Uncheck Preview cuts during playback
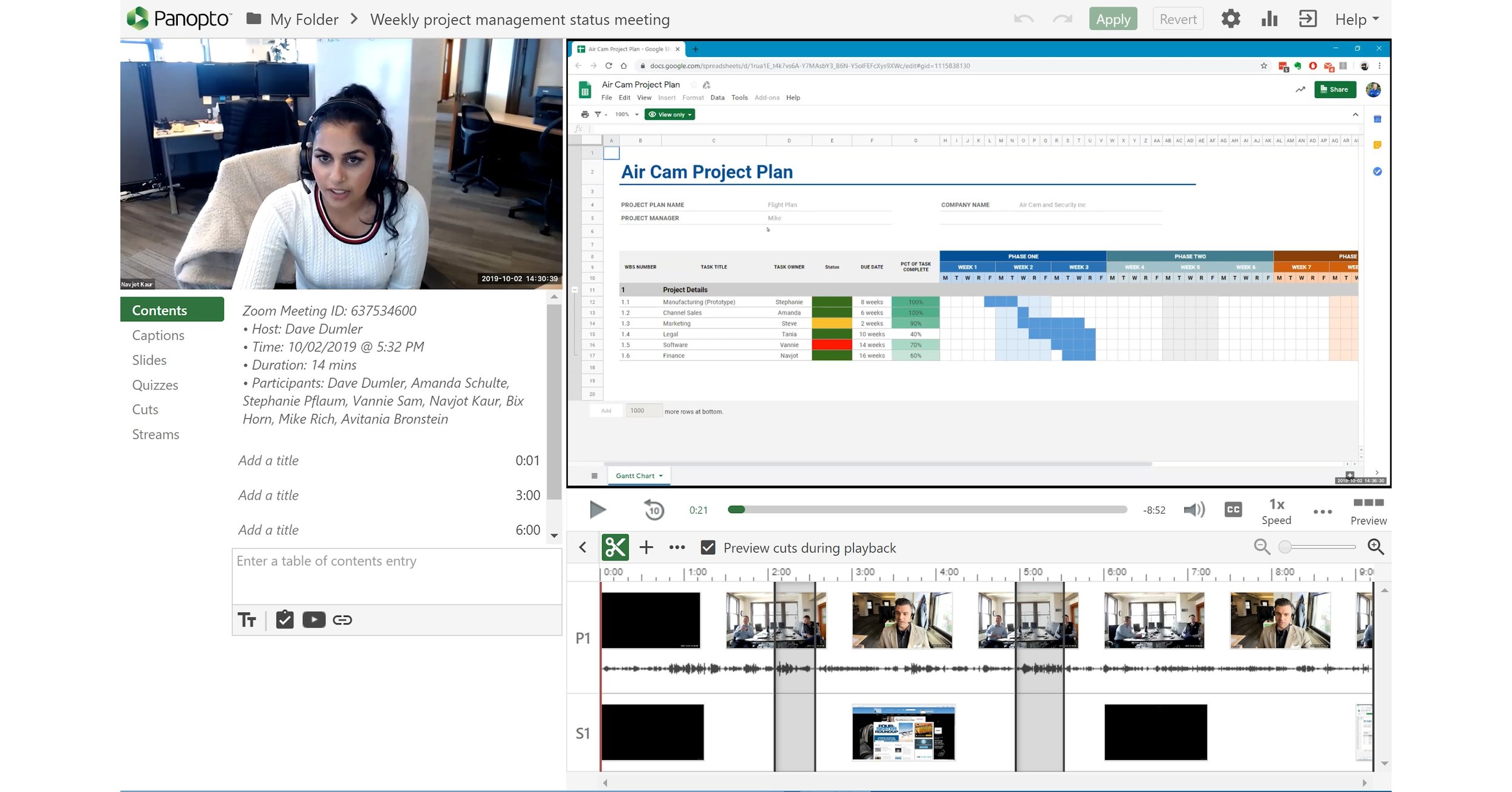This screenshot has width=1512, height=792. 708,548
